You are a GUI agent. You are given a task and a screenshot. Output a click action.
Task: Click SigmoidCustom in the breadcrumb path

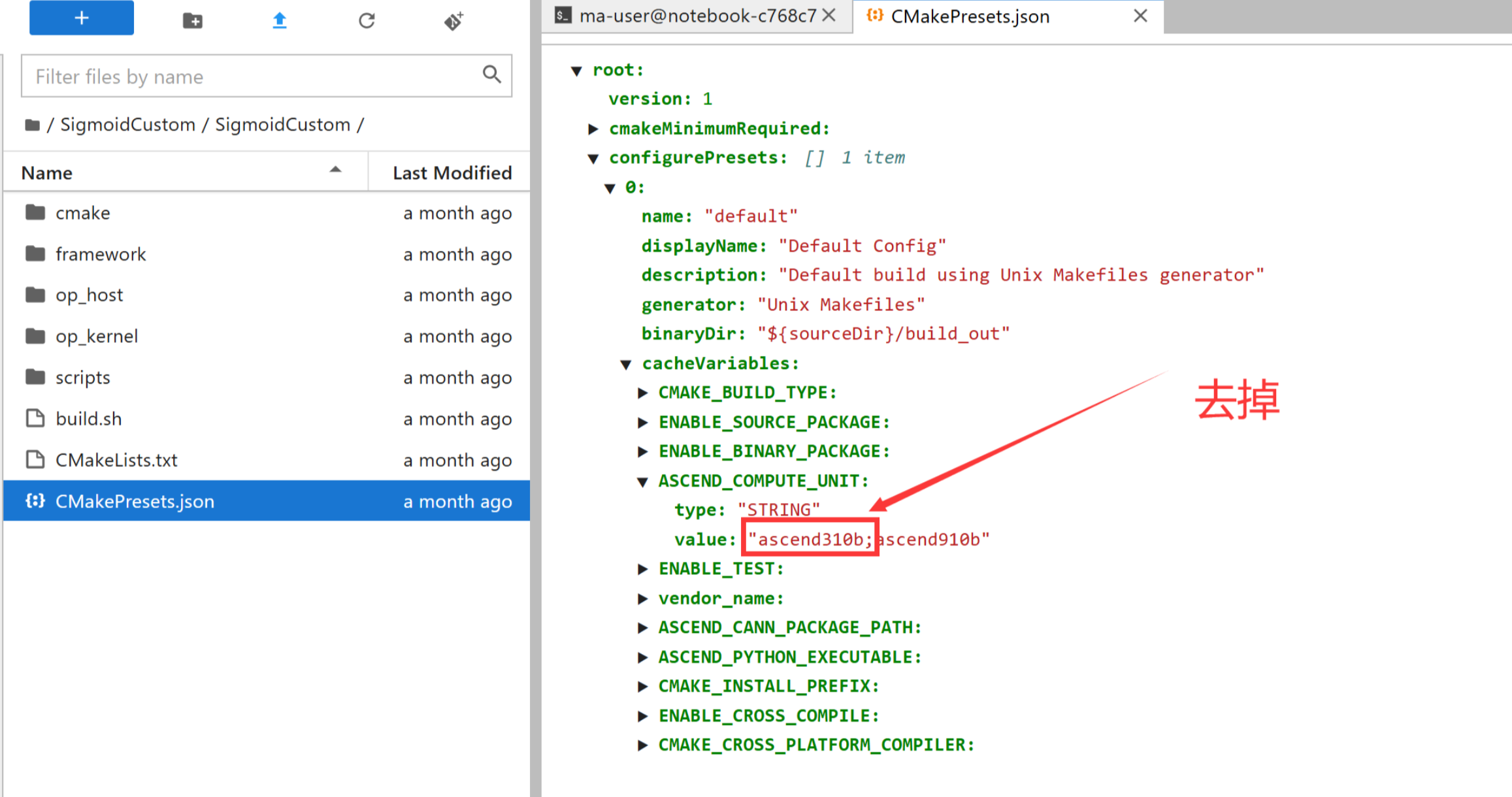pos(127,125)
